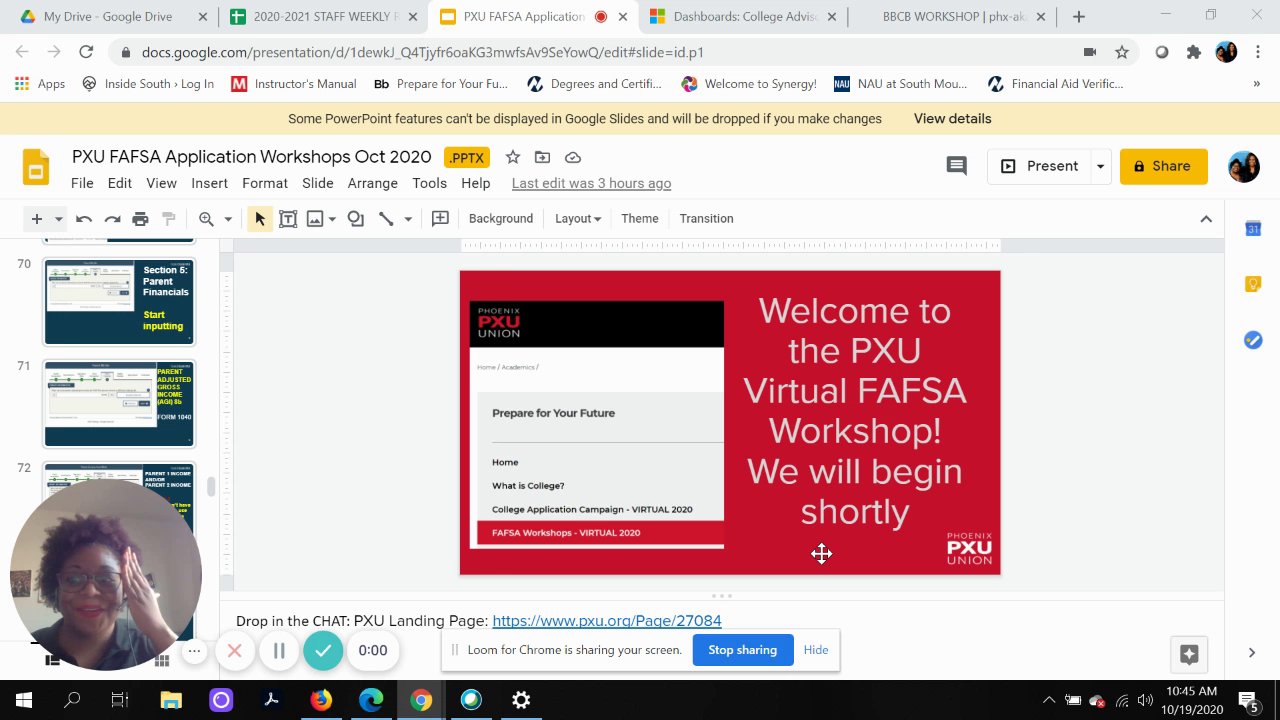This screenshot has height=720, width=1280.
Task: Open the pxu.org landing page link
Action: click(x=607, y=621)
